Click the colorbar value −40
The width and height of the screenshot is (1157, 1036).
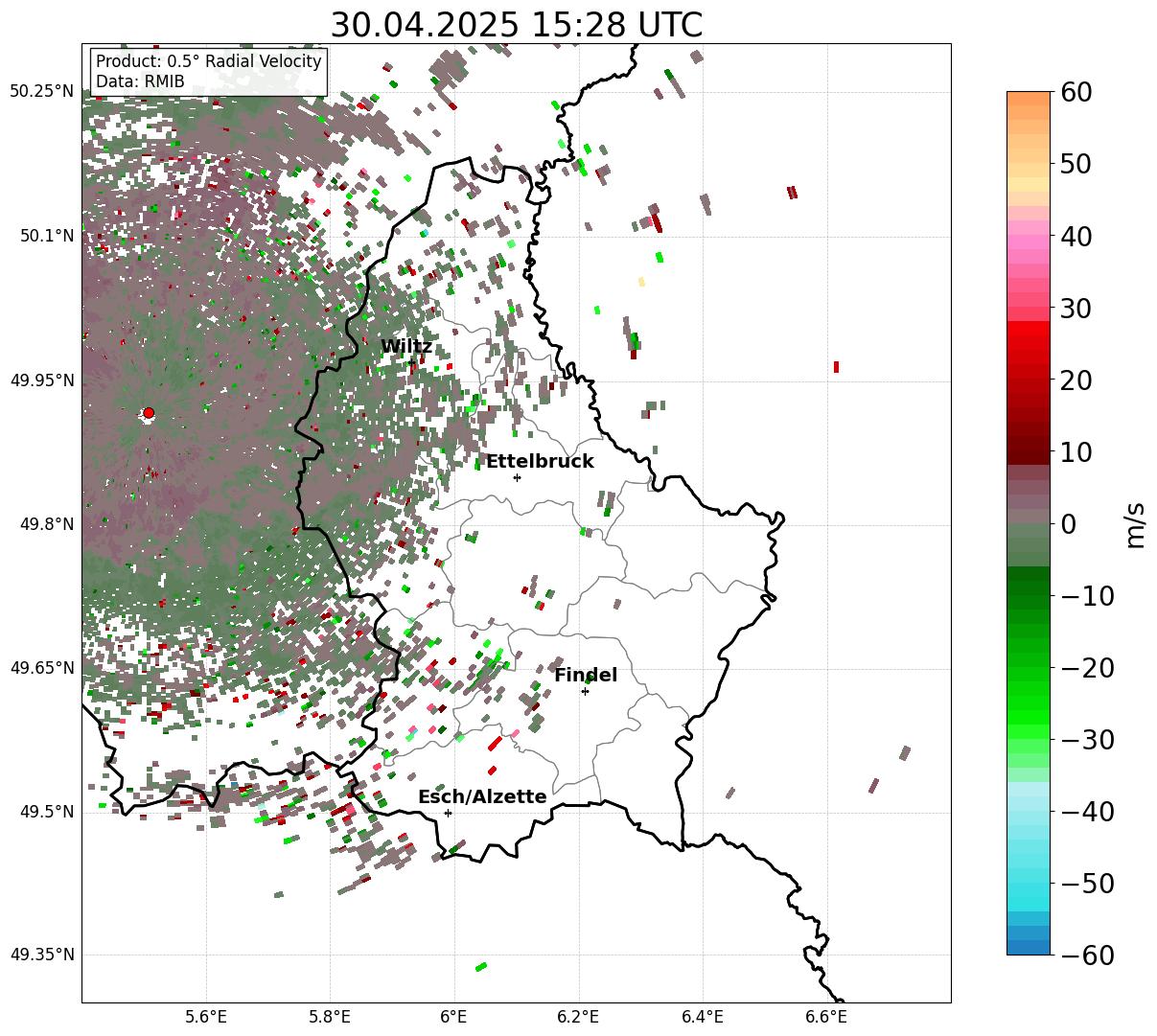pos(1087,812)
